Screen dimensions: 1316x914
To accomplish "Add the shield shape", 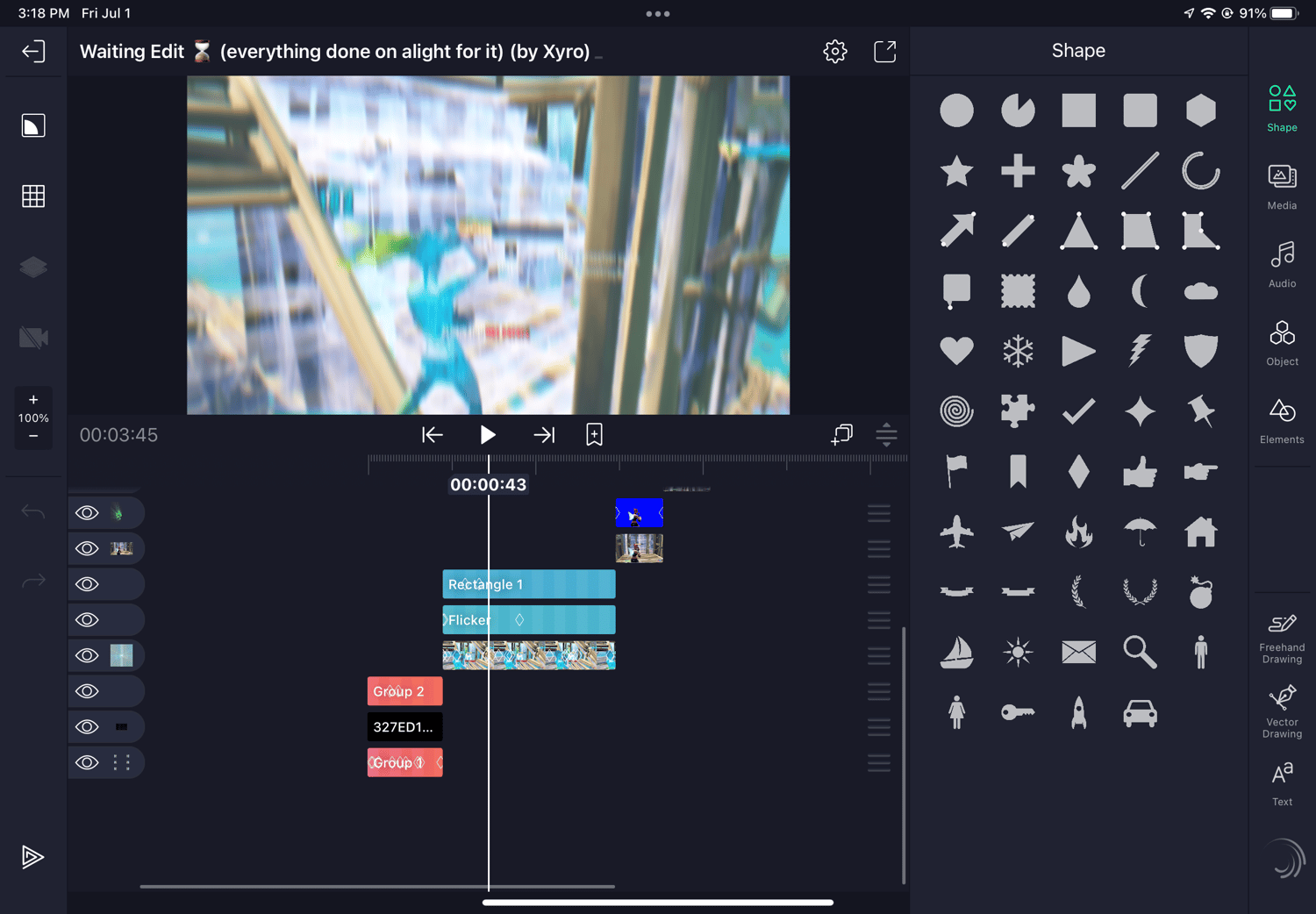I will click(x=1200, y=351).
